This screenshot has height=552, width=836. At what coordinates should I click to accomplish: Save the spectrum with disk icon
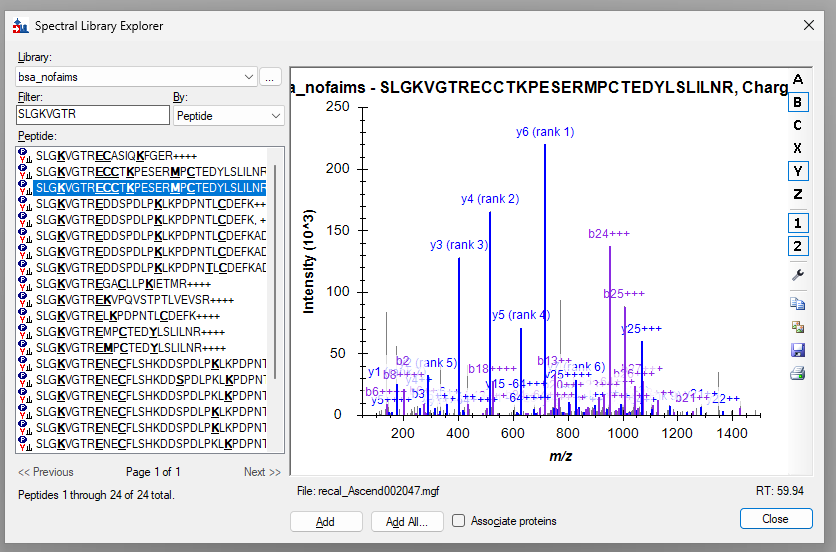pos(797,350)
